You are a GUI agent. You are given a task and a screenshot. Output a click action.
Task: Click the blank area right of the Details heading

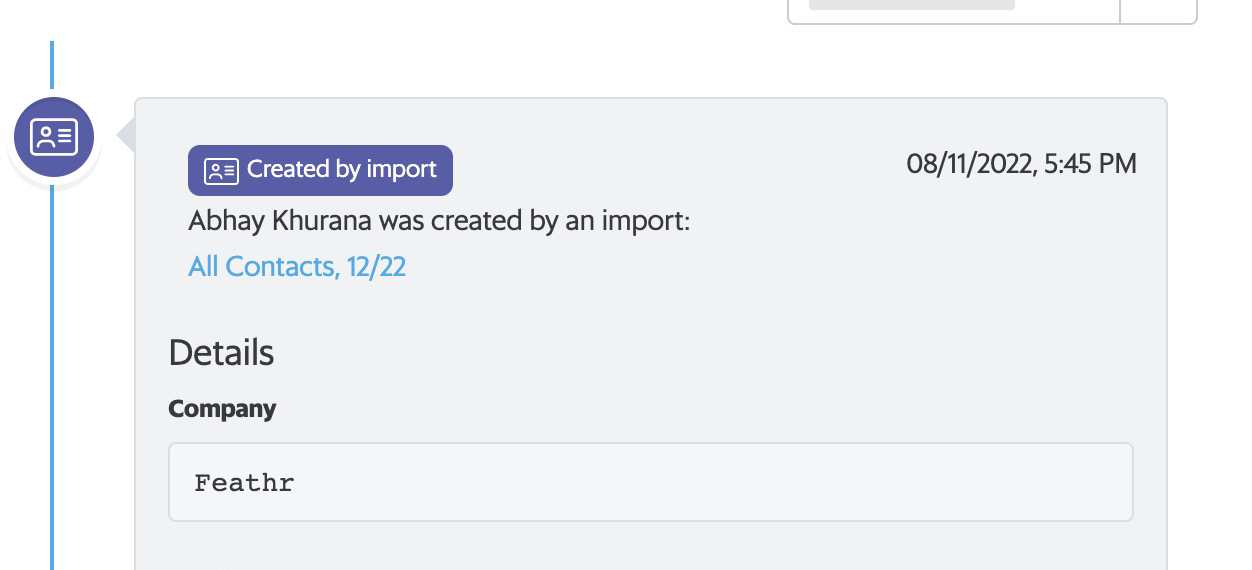[700, 353]
